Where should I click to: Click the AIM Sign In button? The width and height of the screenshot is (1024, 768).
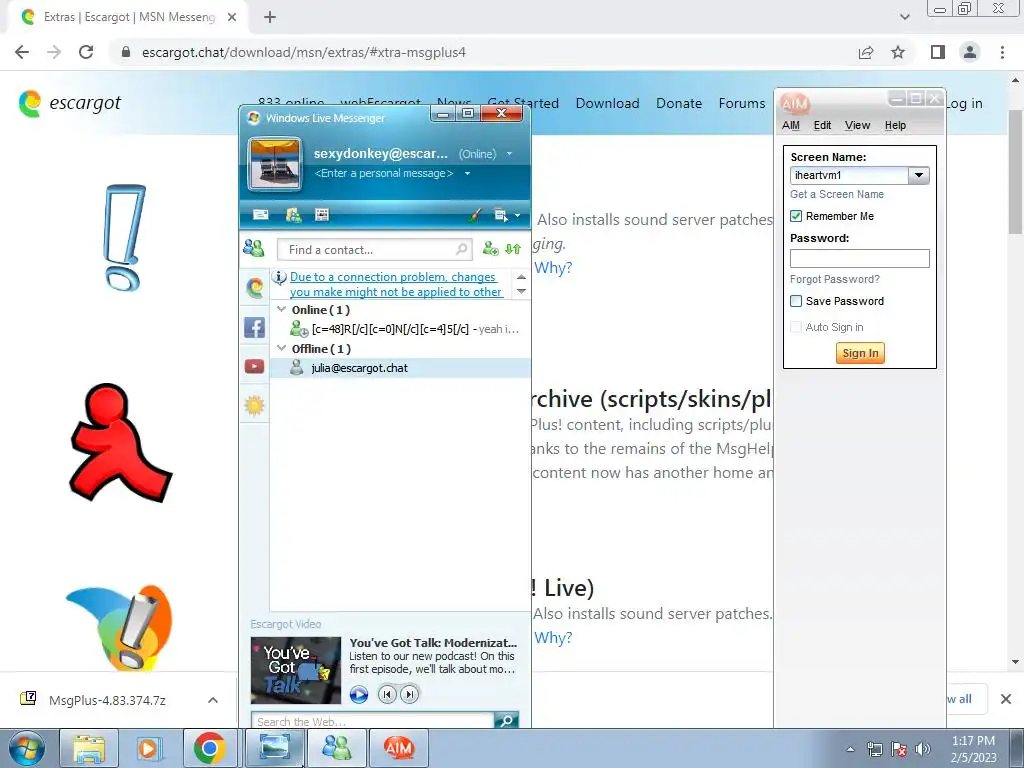point(860,353)
